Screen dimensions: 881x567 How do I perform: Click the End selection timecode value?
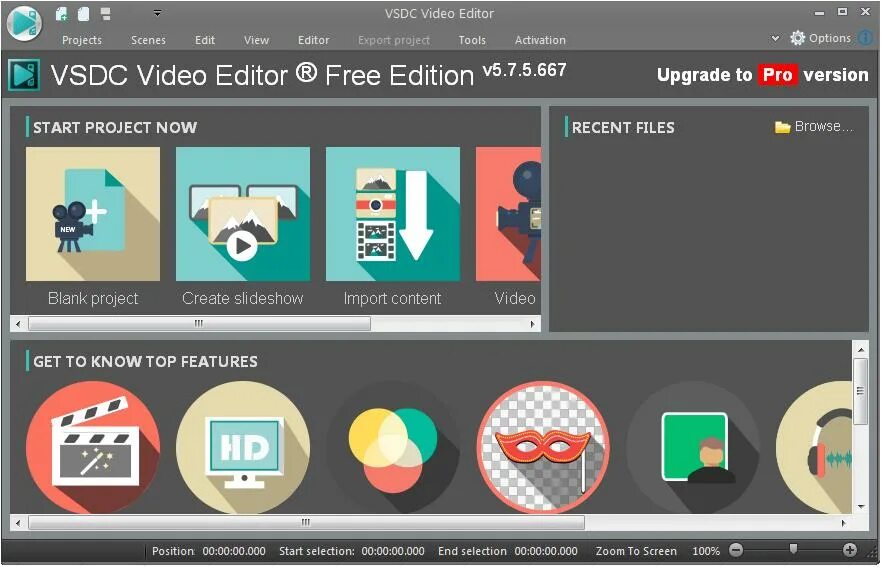pyautogui.click(x=546, y=551)
